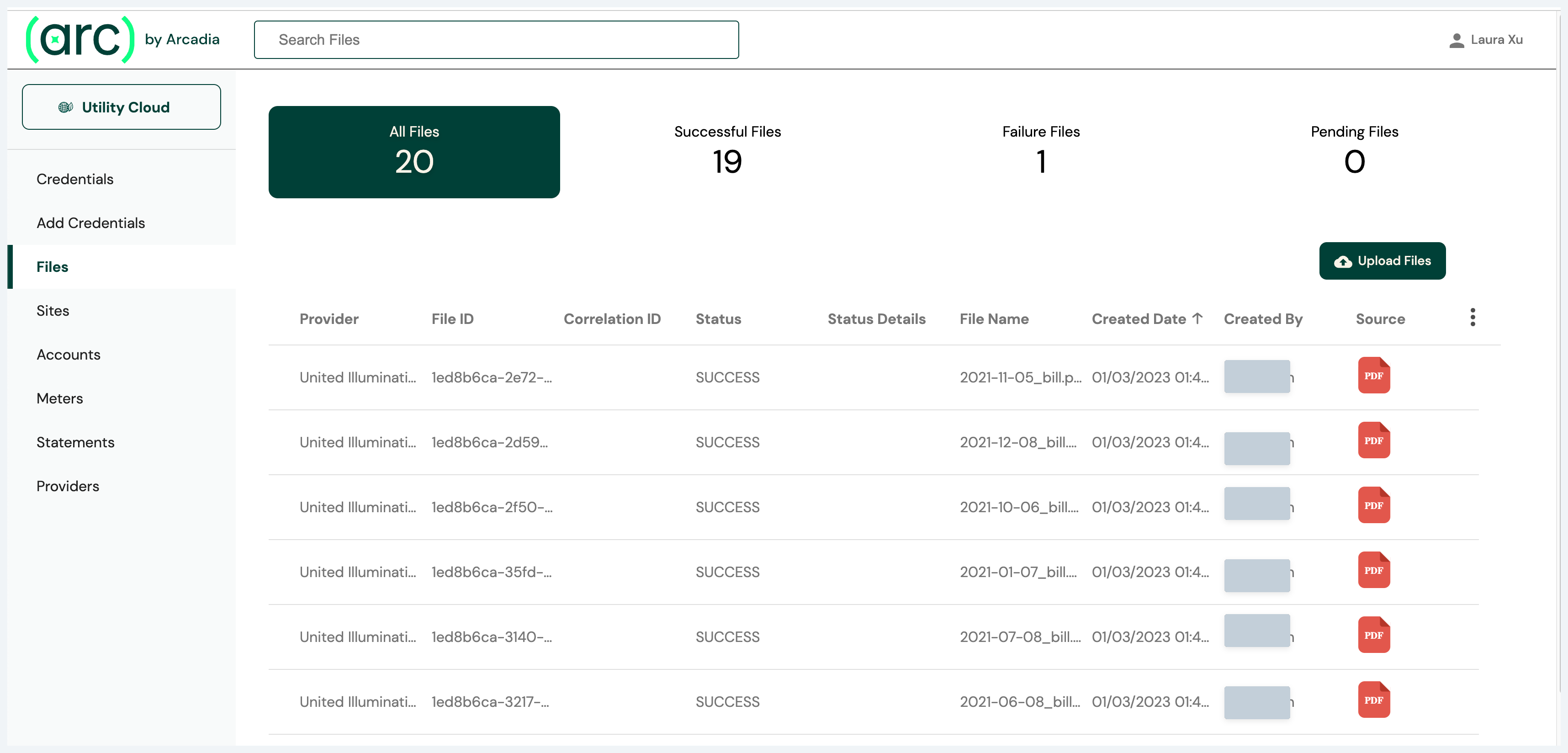This screenshot has width=1568, height=753.
Task: Toggle Created Date sort arrow
Action: coord(1197,318)
